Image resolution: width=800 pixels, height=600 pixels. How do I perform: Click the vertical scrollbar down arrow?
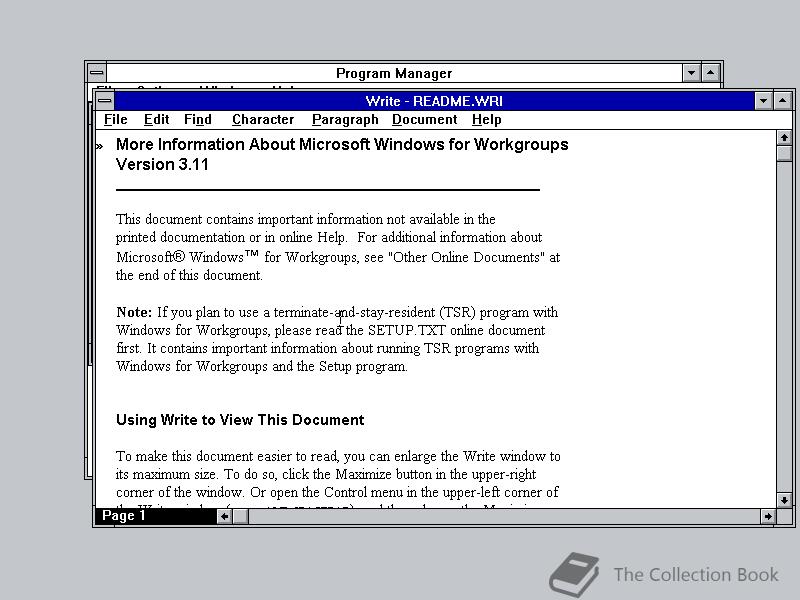[x=784, y=501]
